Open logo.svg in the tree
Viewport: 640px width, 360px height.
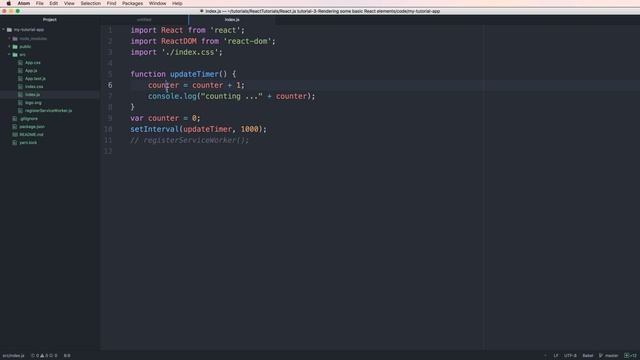[x=33, y=102]
